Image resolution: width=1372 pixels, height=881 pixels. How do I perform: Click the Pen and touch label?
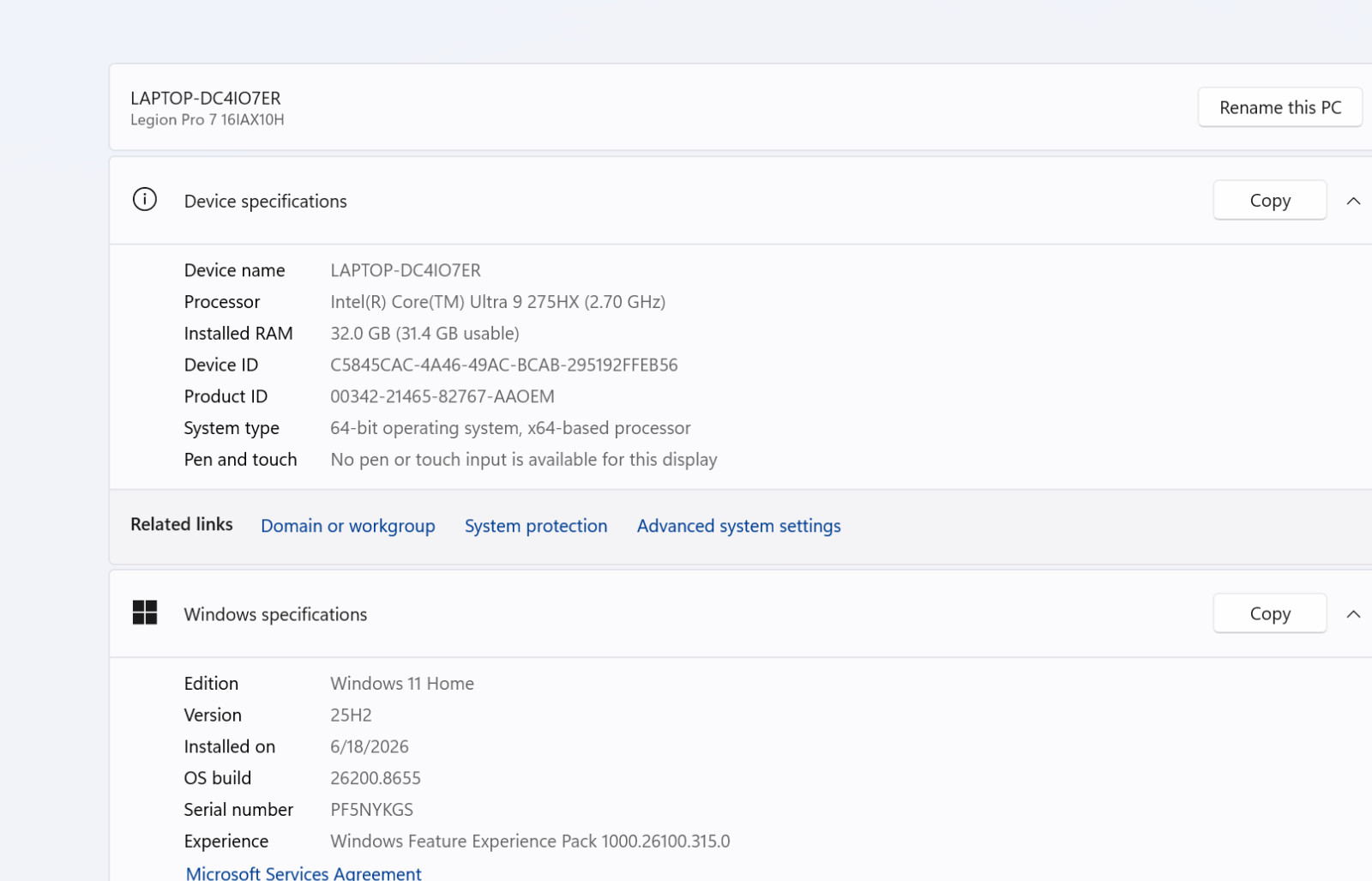240,460
